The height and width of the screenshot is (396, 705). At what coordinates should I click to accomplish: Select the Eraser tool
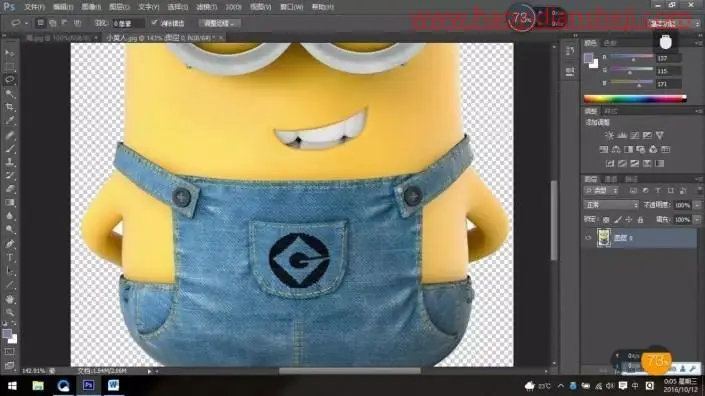9,189
